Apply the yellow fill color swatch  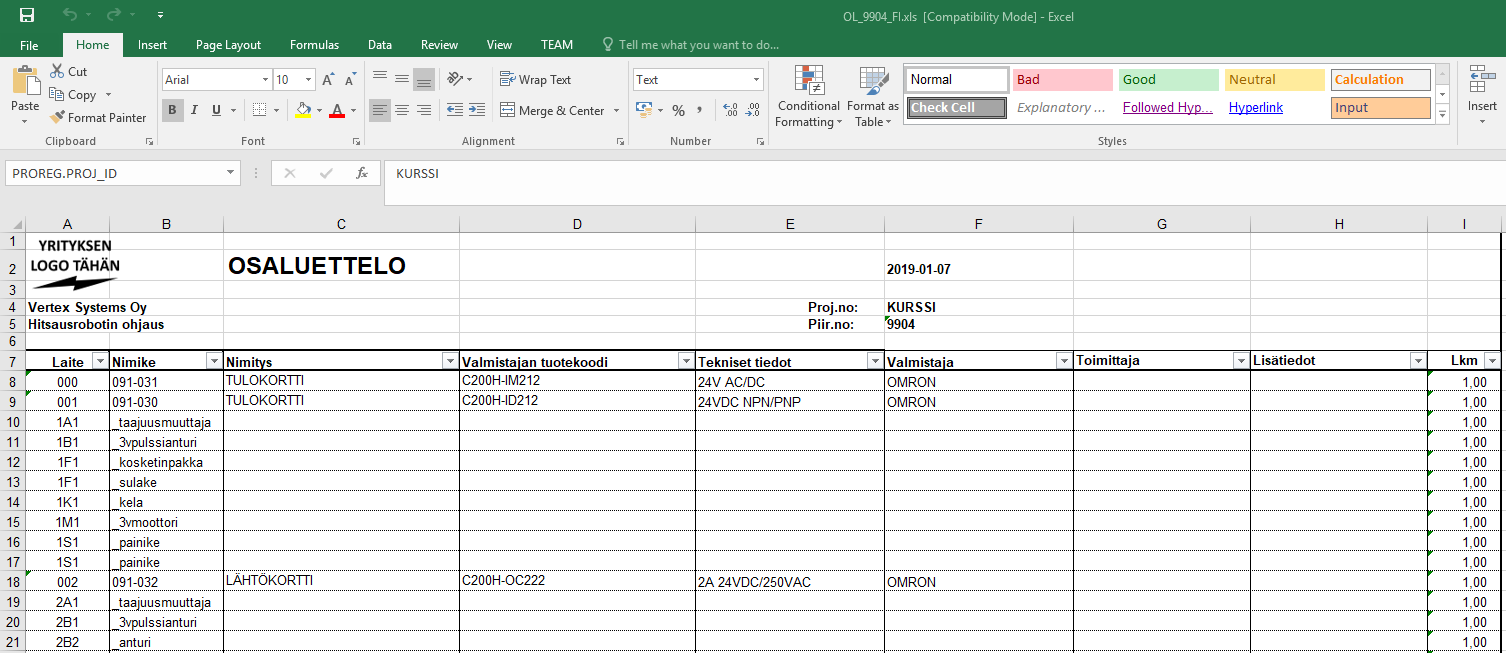[x=303, y=110]
